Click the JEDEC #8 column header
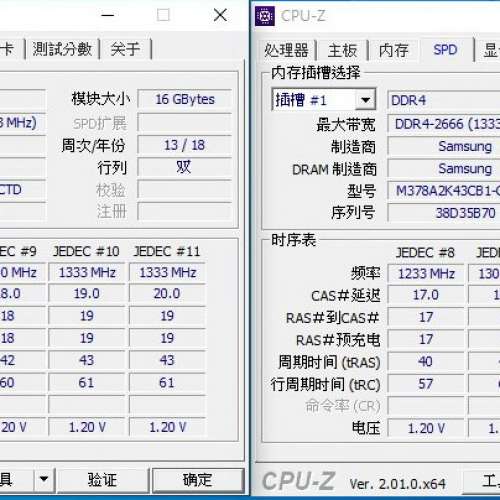 pos(425,253)
